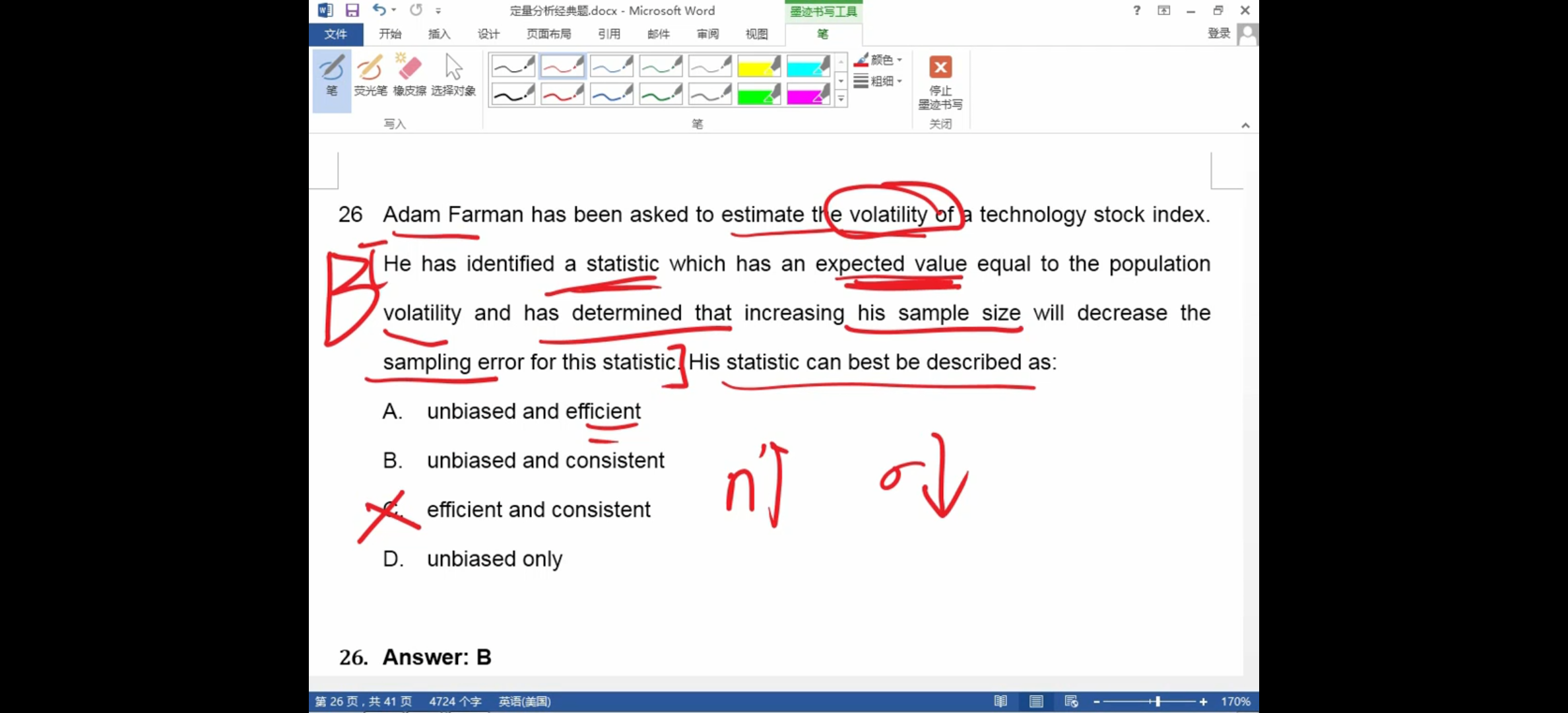Switch to Read Mode view icon

1000,701
